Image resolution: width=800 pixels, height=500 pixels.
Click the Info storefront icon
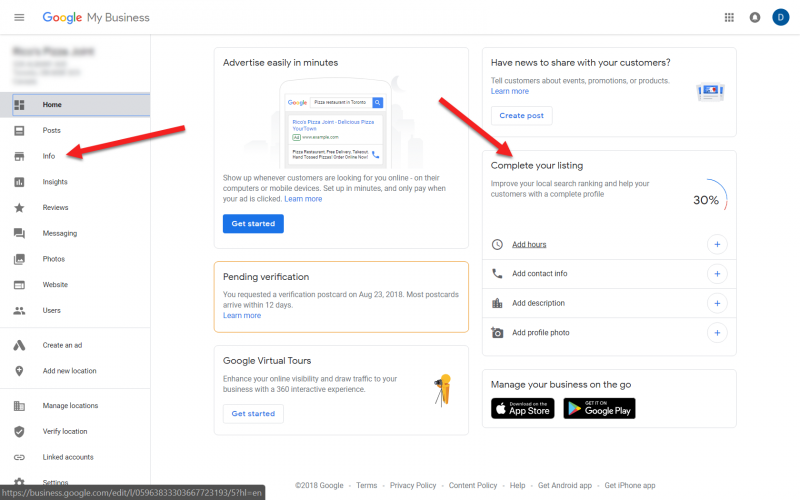19,156
